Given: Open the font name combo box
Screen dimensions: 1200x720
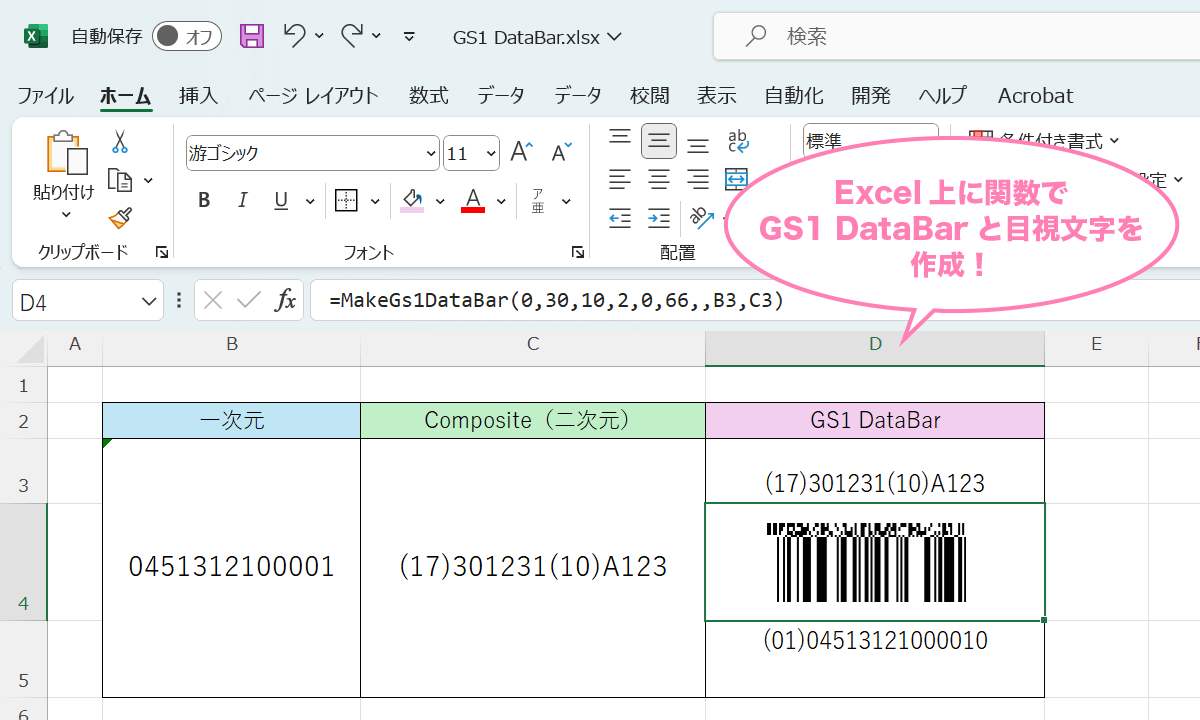Looking at the screenshot, I should point(312,153).
